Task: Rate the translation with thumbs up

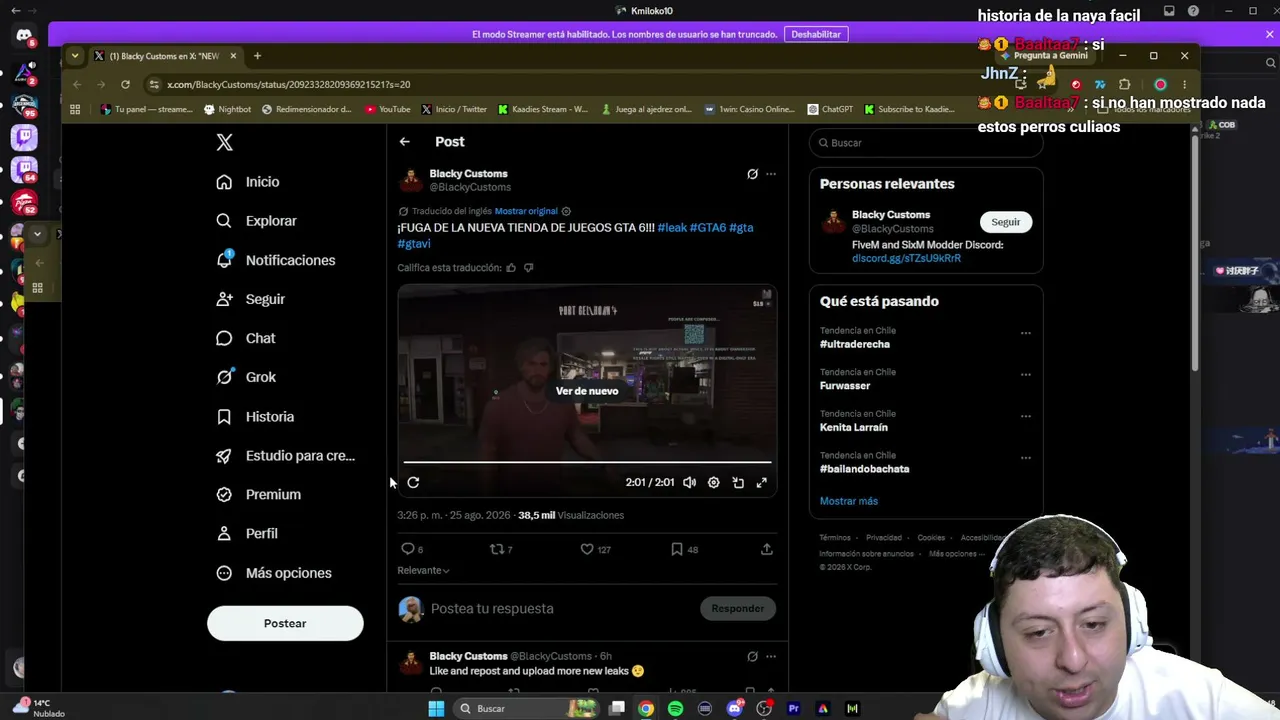Action: pos(511,268)
